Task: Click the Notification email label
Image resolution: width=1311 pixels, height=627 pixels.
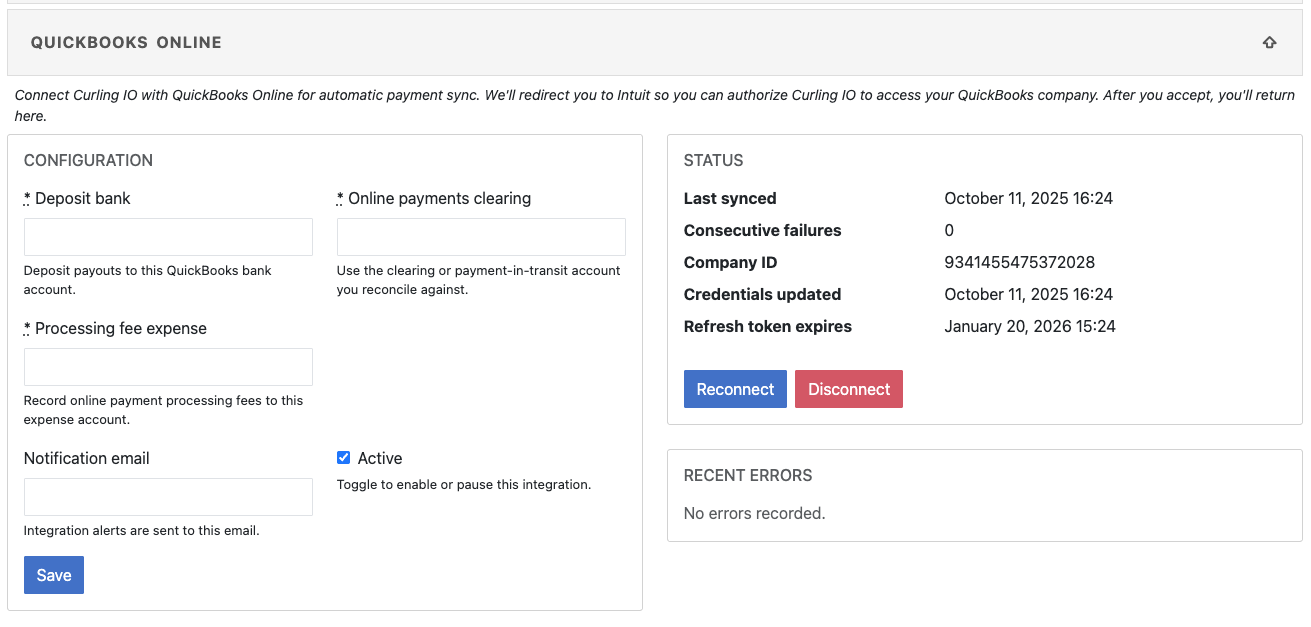Action: [x=87, y=458]
